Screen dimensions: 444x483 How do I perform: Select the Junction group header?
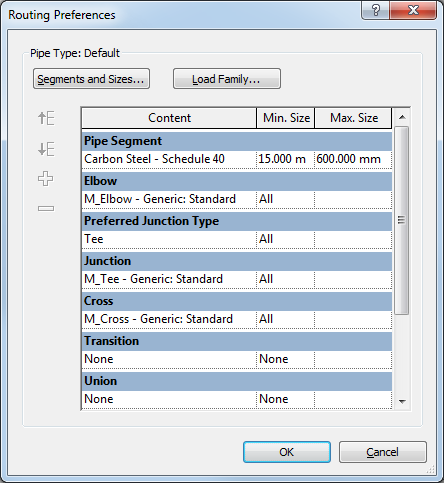point(237,261)
